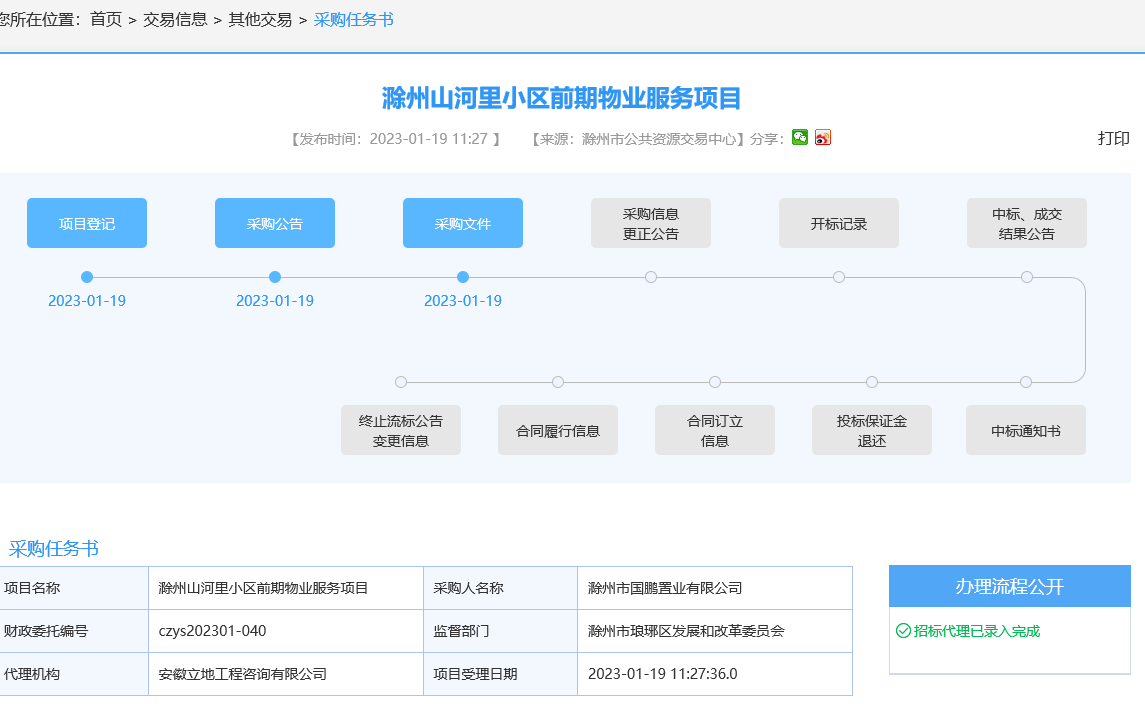The height and width of the screenshot is (727, 1145).
Task: Share page via WeChat icon
Action: [800, 138]
